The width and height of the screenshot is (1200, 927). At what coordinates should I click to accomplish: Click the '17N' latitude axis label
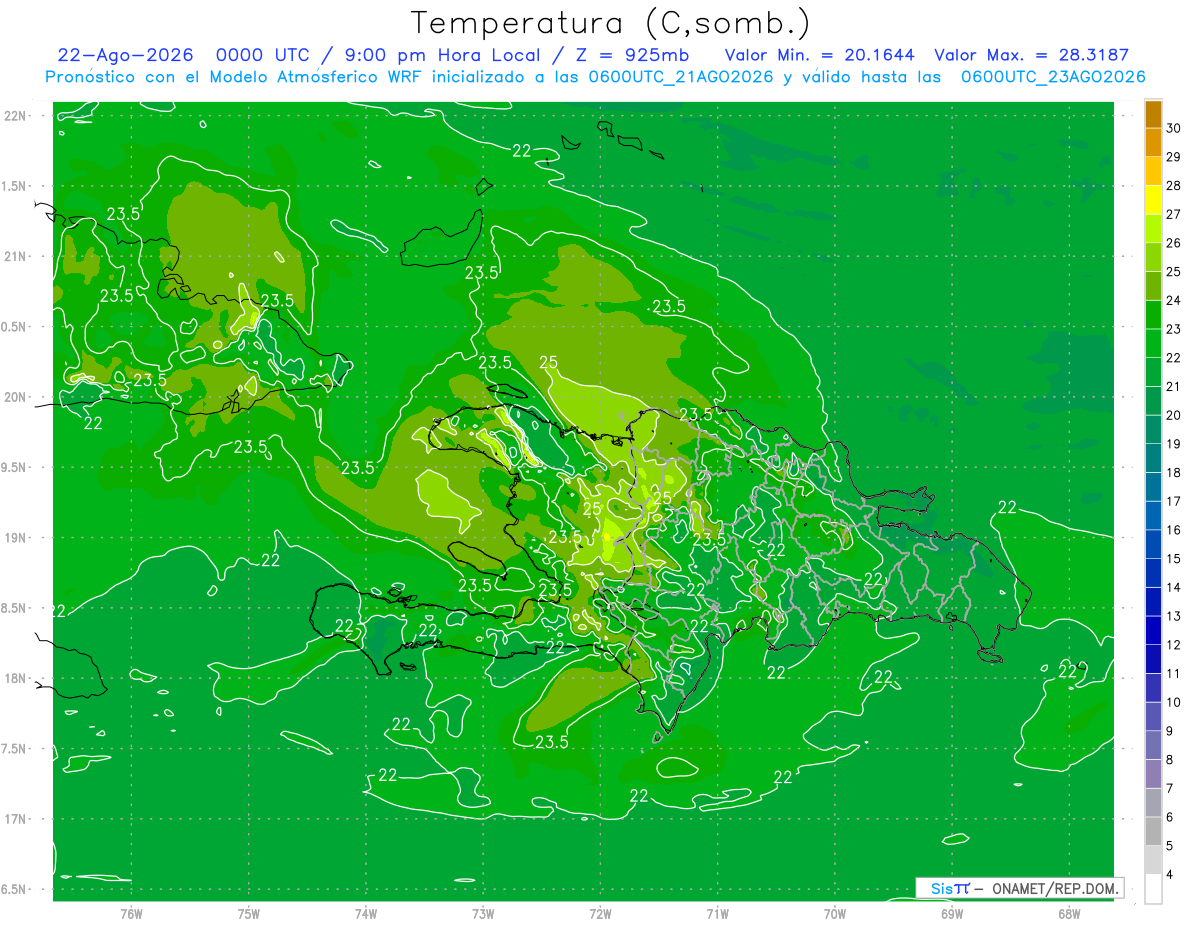pyautogui.click(x=14, y=819)
